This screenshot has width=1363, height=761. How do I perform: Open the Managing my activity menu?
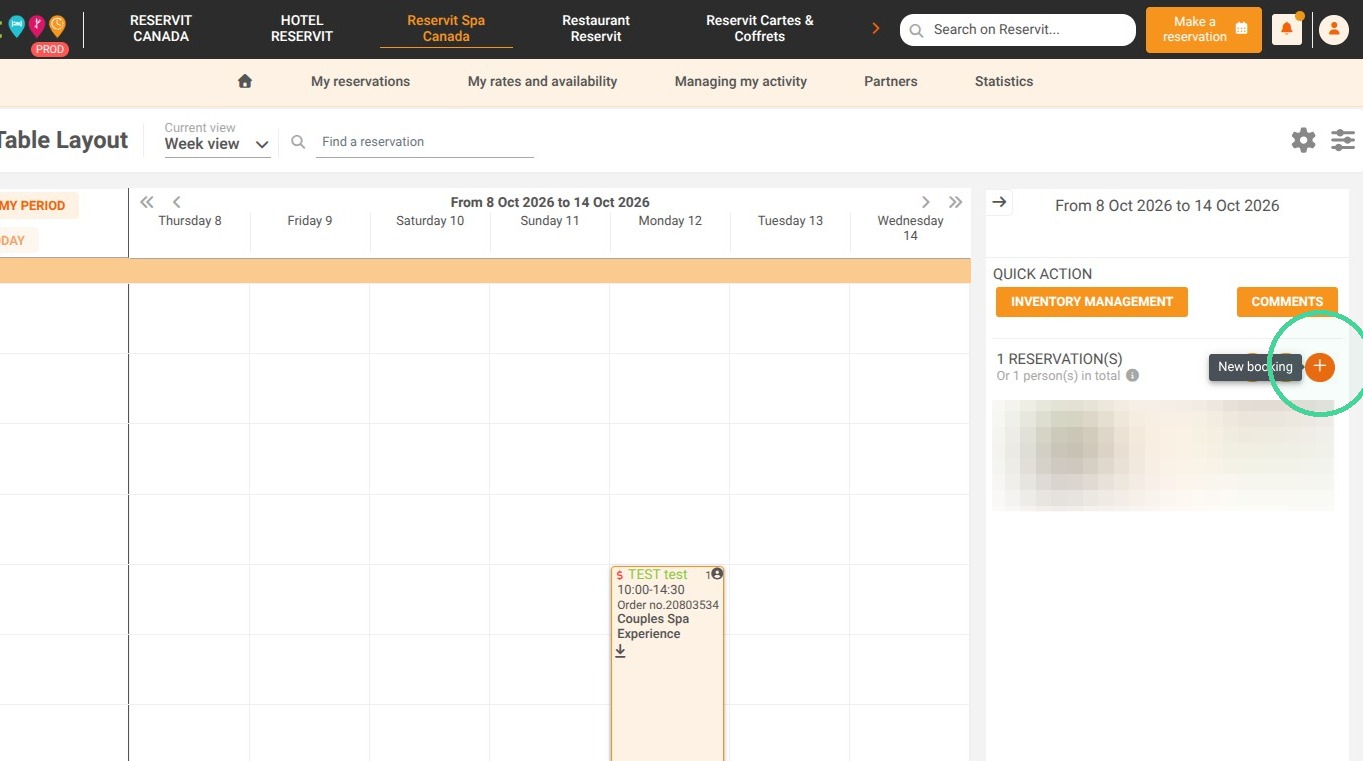(x=741, y=81)
